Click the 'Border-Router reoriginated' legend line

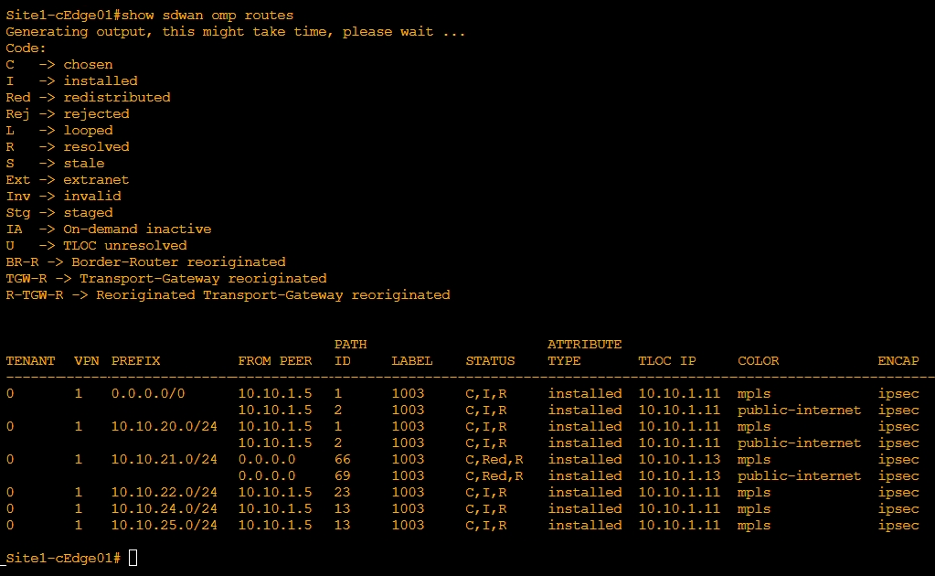pos(145,262)
